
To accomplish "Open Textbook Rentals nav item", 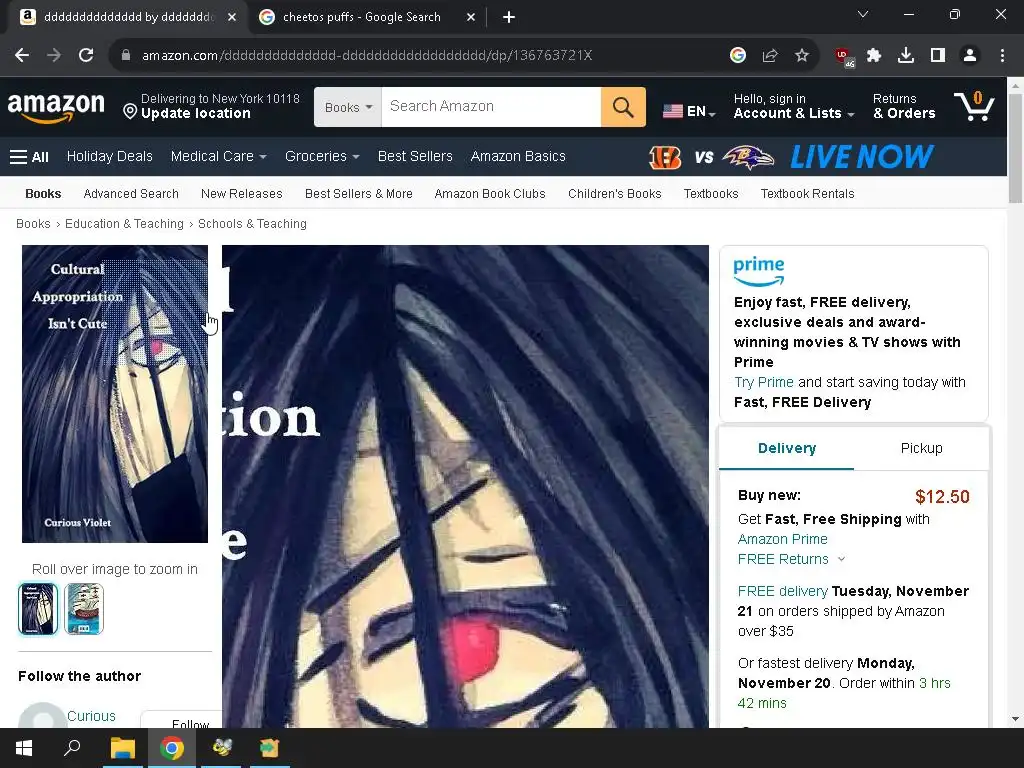I will click(x=807, y=194).
